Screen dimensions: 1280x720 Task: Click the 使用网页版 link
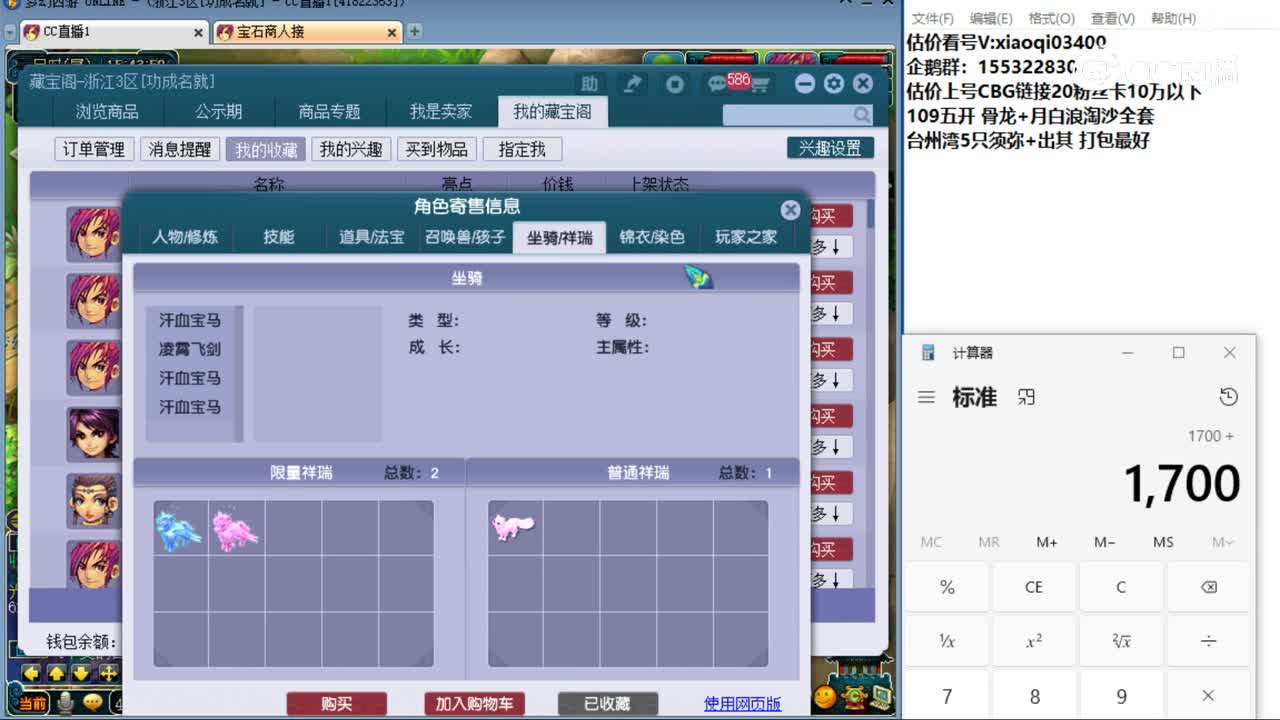pyautogui.click(x=742, y=704)
